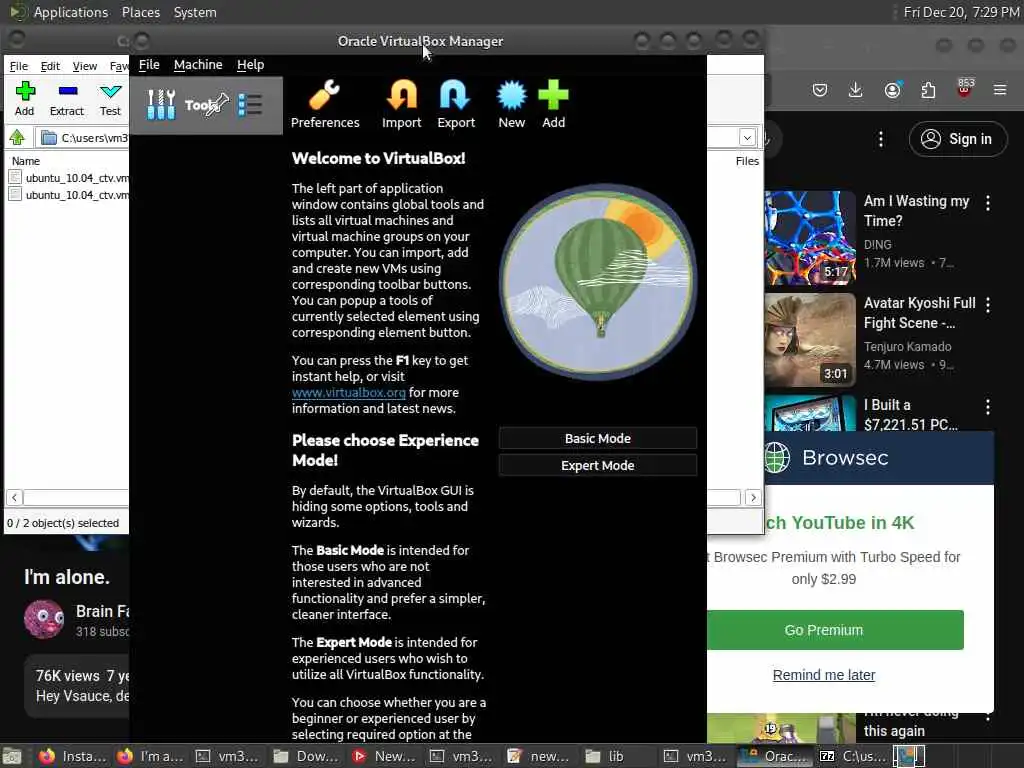Open VirtualBox Help menu

250,65
